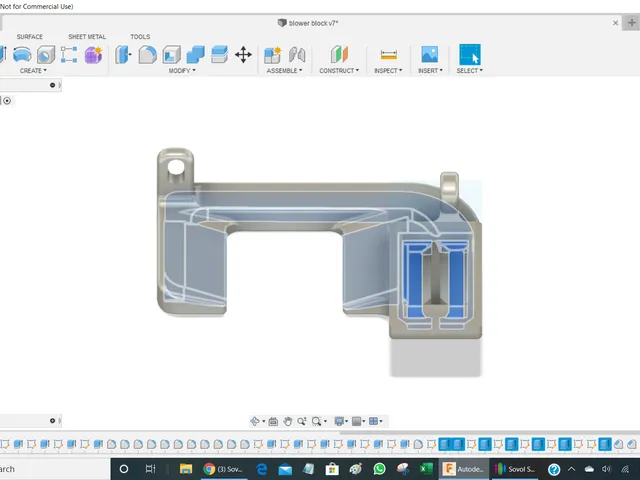The image size is (640, 480).
Task: Select the Move/Copy four-arrow tool
Action: (x=243, y=54)
